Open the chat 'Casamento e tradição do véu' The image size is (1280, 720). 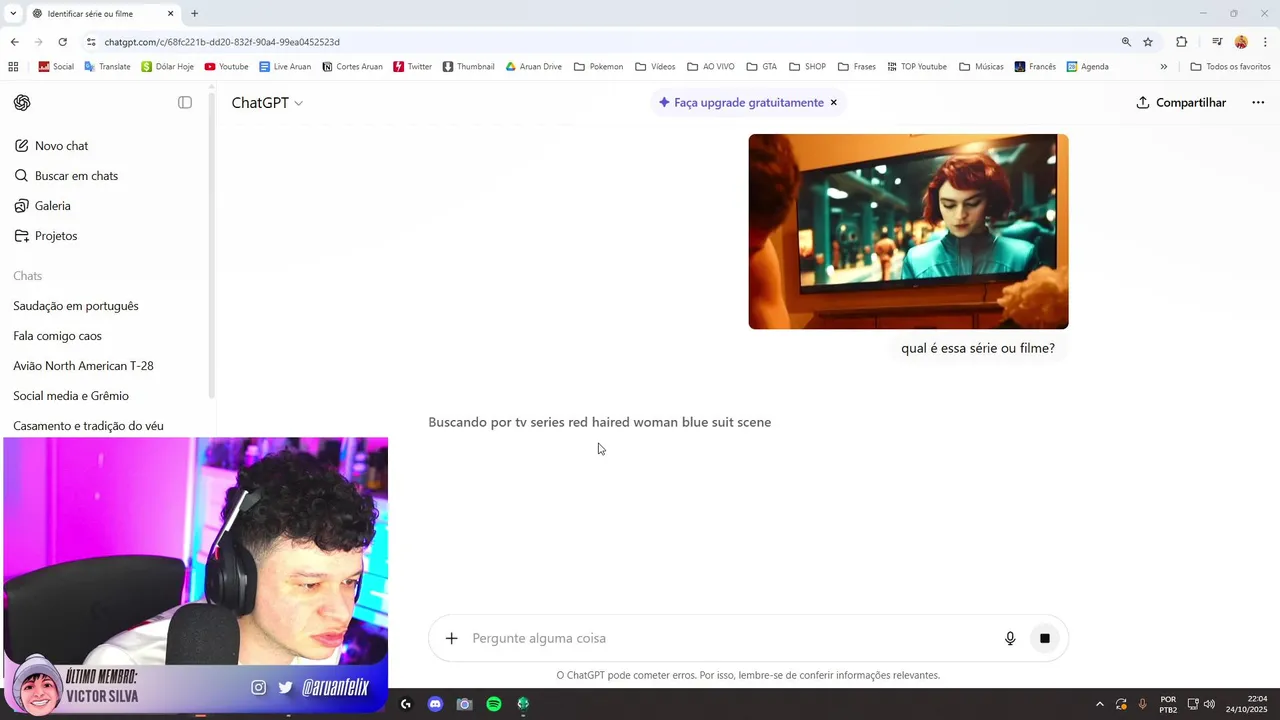[88, 426]
